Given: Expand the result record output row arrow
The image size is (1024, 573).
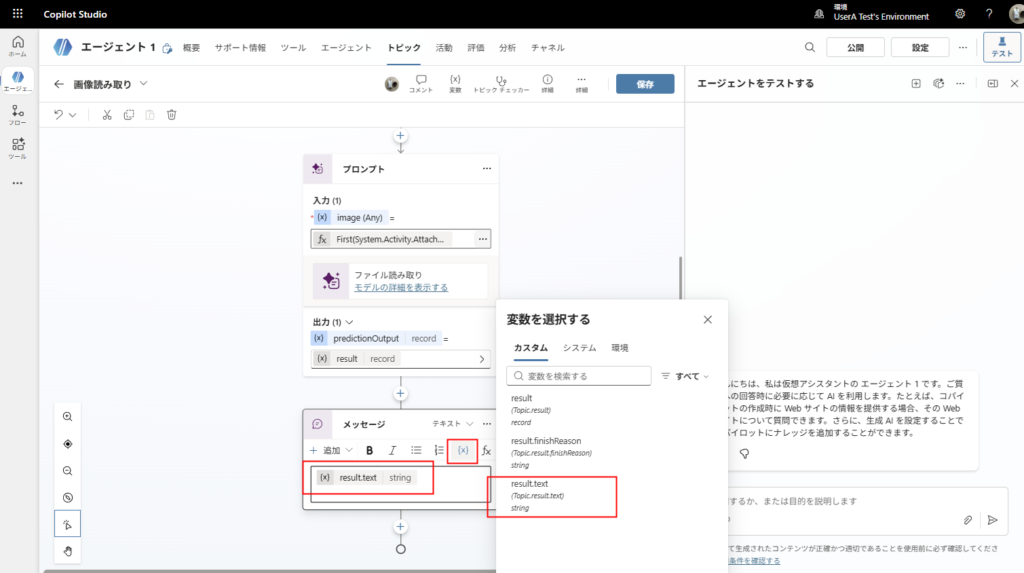Looking at the screenshot, I should point(482,359).
